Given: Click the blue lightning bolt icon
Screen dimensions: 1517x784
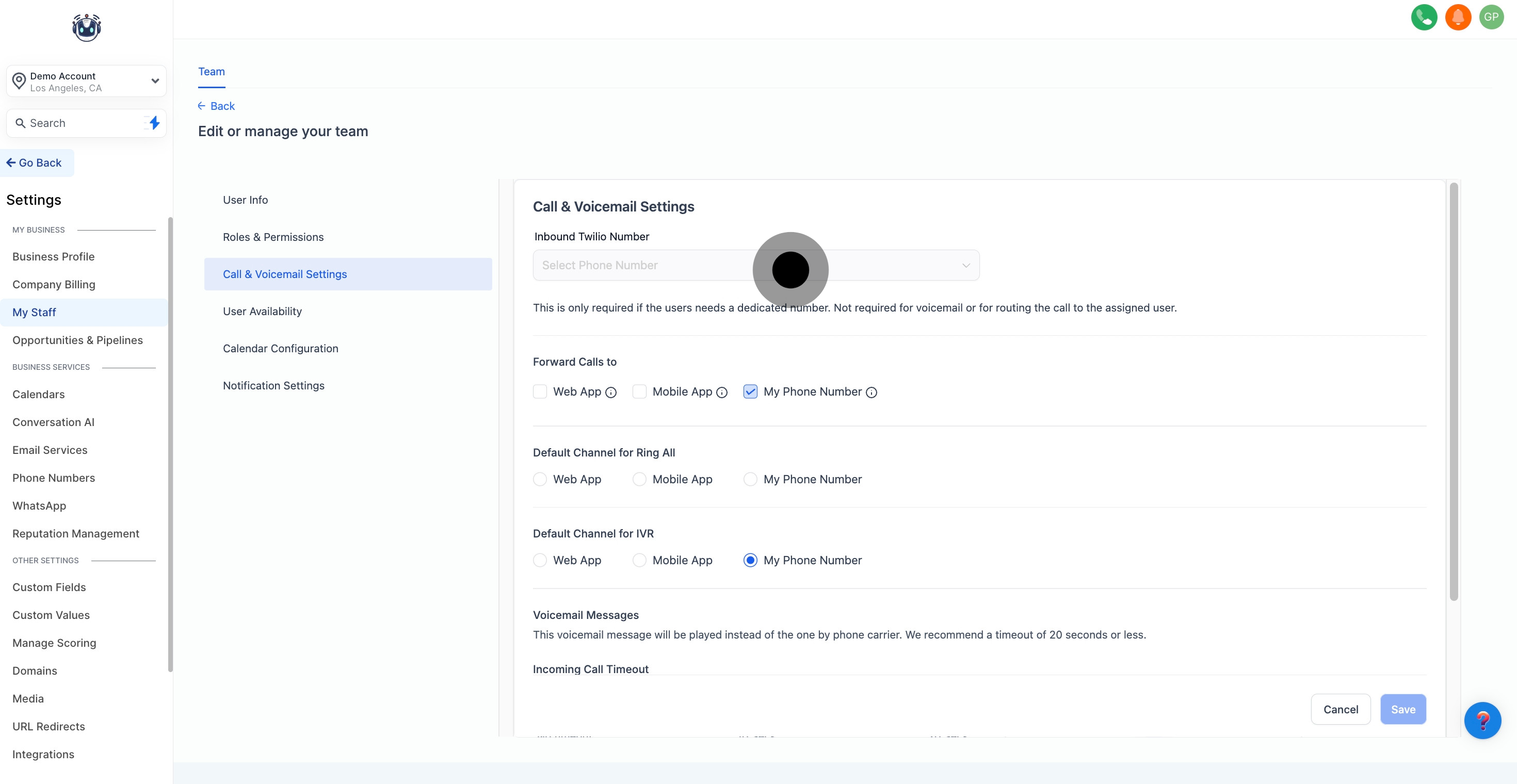Looking at the screenshot, I should click(x=154, y=122).
